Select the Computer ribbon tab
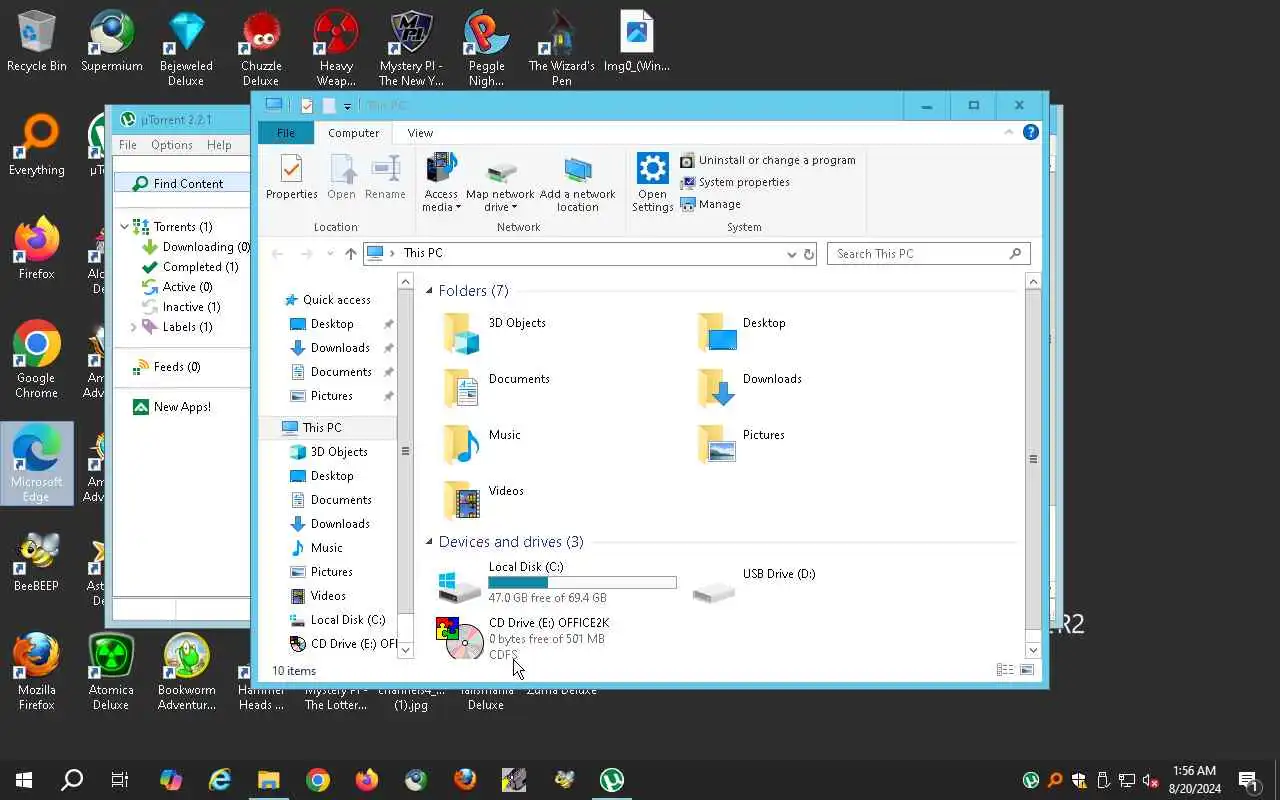This screenshot has width=1280, height=800. 354,133
